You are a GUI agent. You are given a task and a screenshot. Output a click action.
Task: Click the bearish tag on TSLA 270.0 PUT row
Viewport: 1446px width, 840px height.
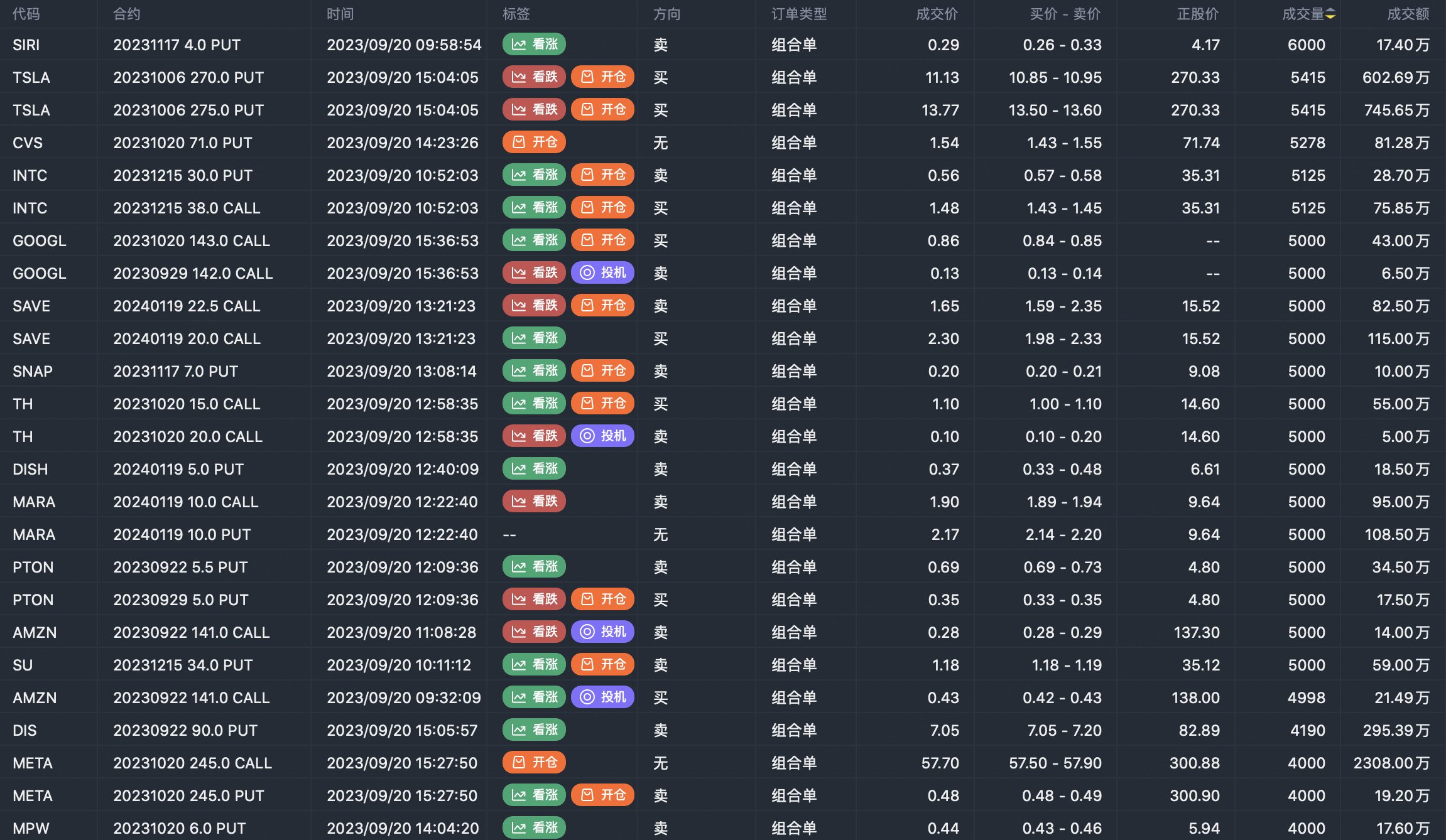(534, 77)
